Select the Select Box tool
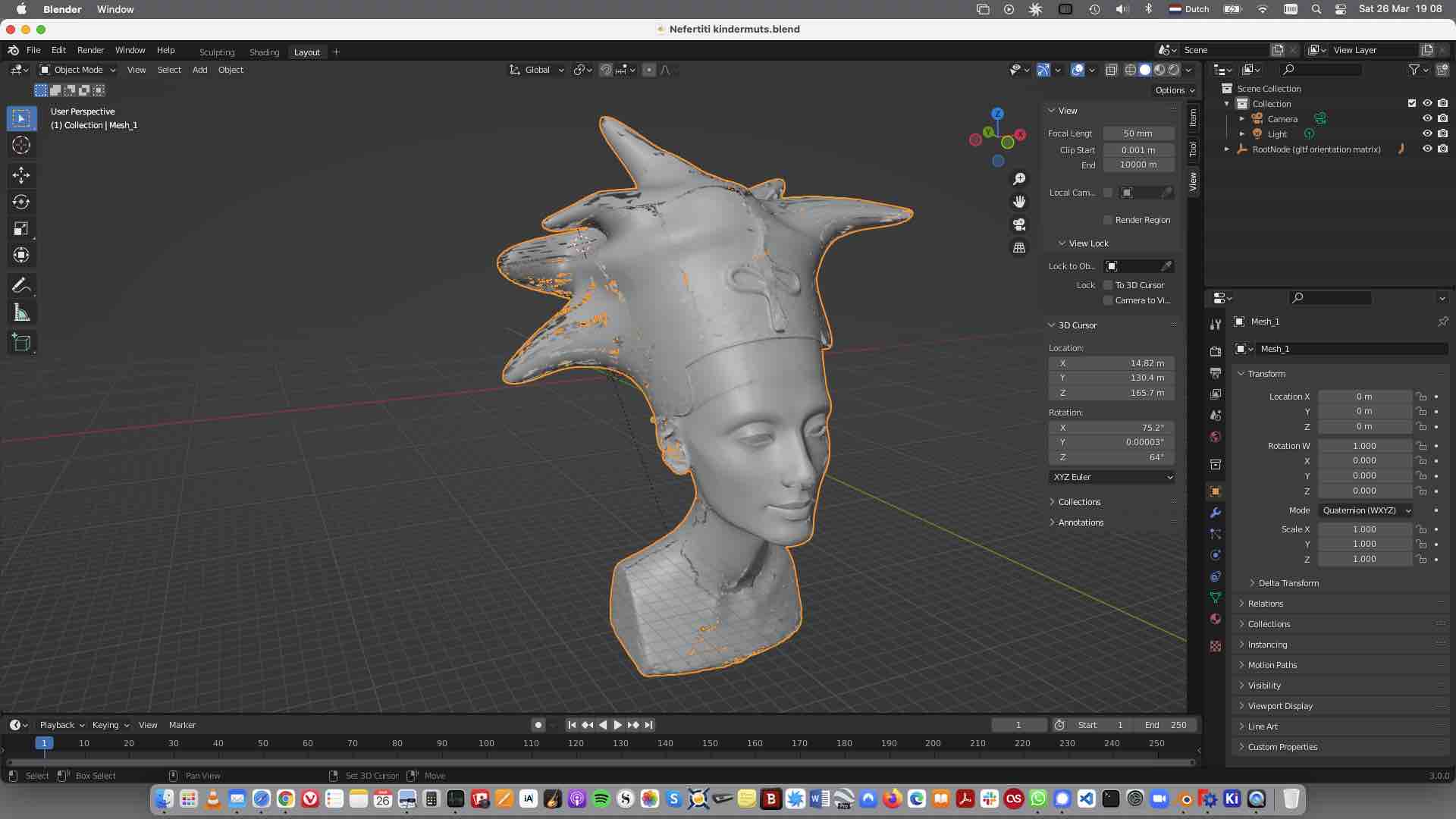The image size is (1456, 819). tap(21, 118)
